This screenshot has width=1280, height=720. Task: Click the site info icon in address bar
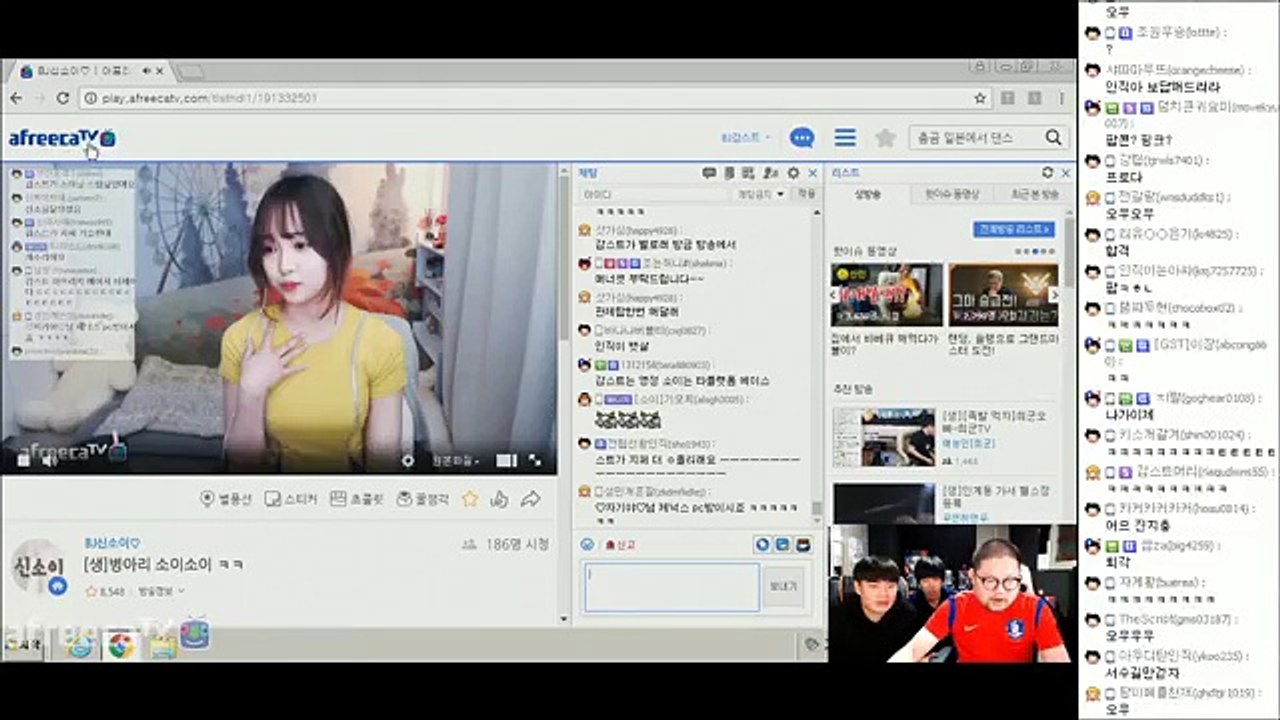click(90, 98)
